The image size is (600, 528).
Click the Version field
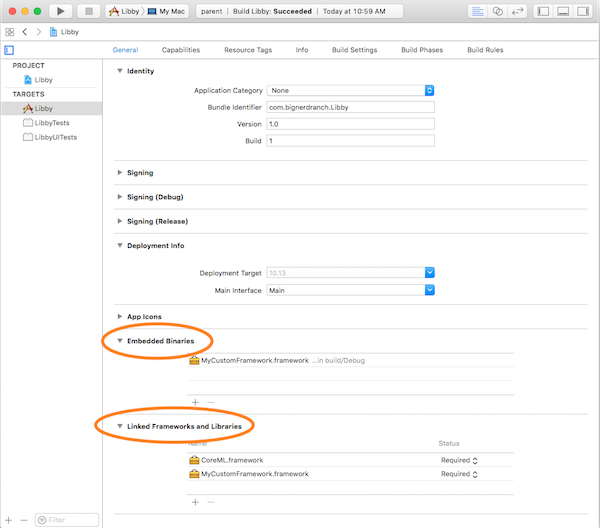tap(351, 124)
